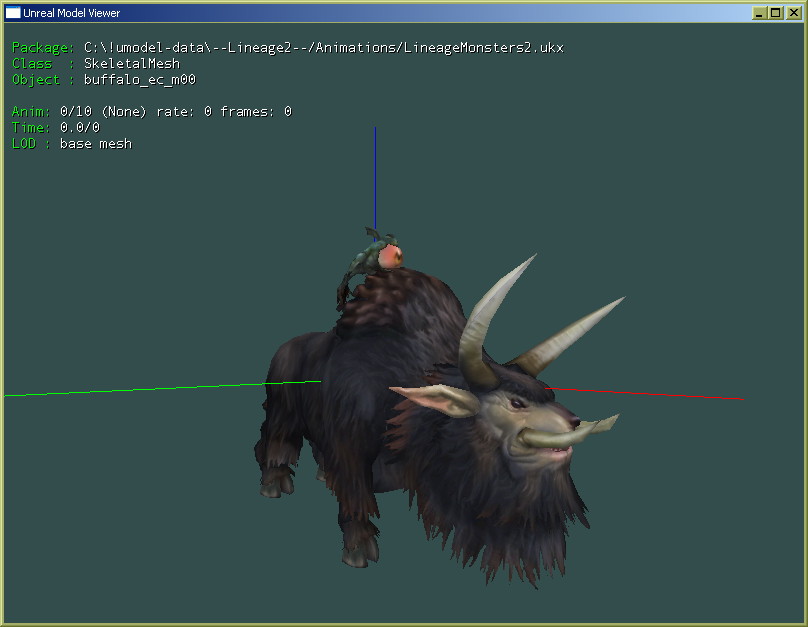The height and width of the screenshot is (627, 808).
Task: Click the 'base mesh' LOD value
Action: tap(96, 143)
